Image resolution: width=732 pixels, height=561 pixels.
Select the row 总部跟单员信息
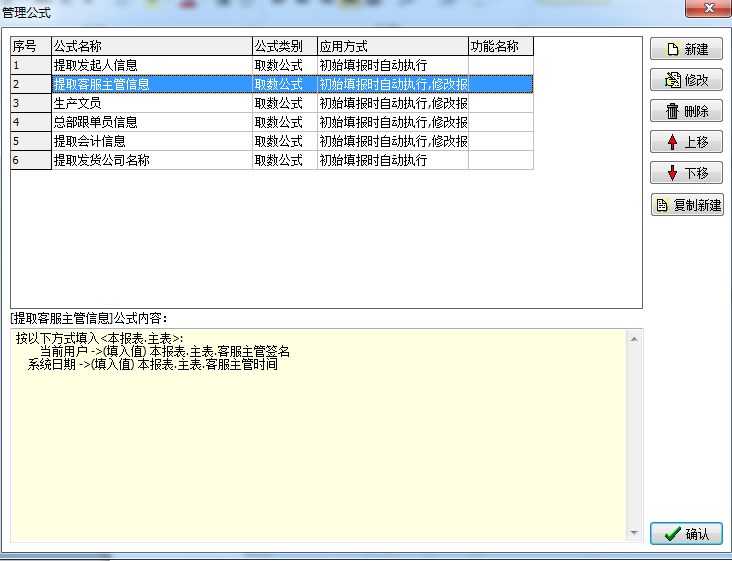(272, 122)
